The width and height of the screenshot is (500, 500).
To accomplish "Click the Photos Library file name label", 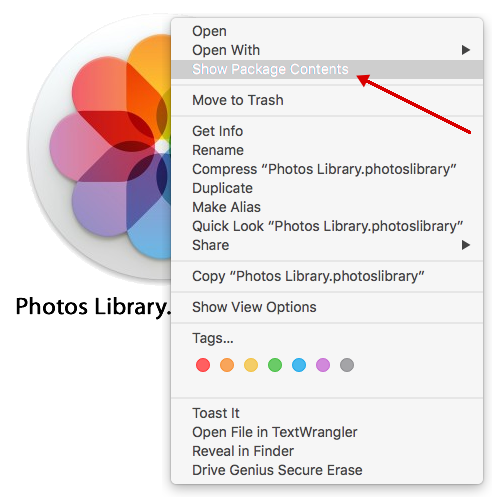I will pos(93,307).
